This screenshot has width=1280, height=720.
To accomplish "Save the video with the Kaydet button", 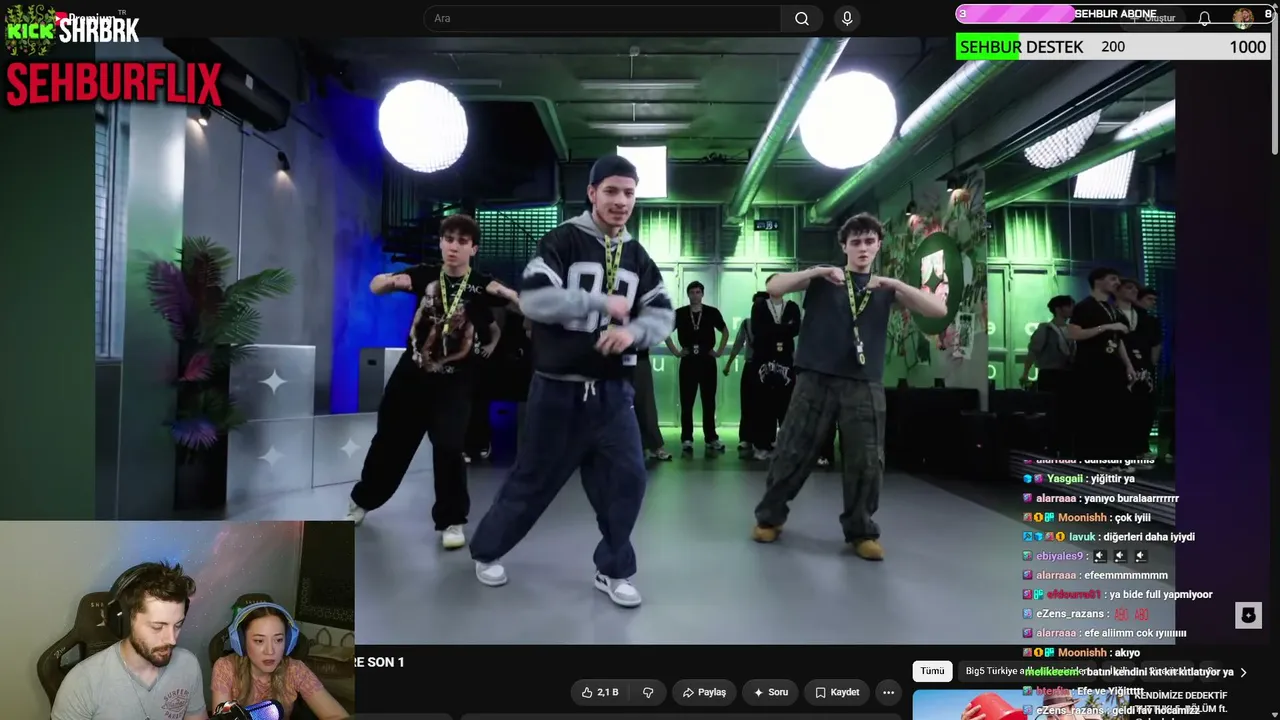I will [837, 692].
